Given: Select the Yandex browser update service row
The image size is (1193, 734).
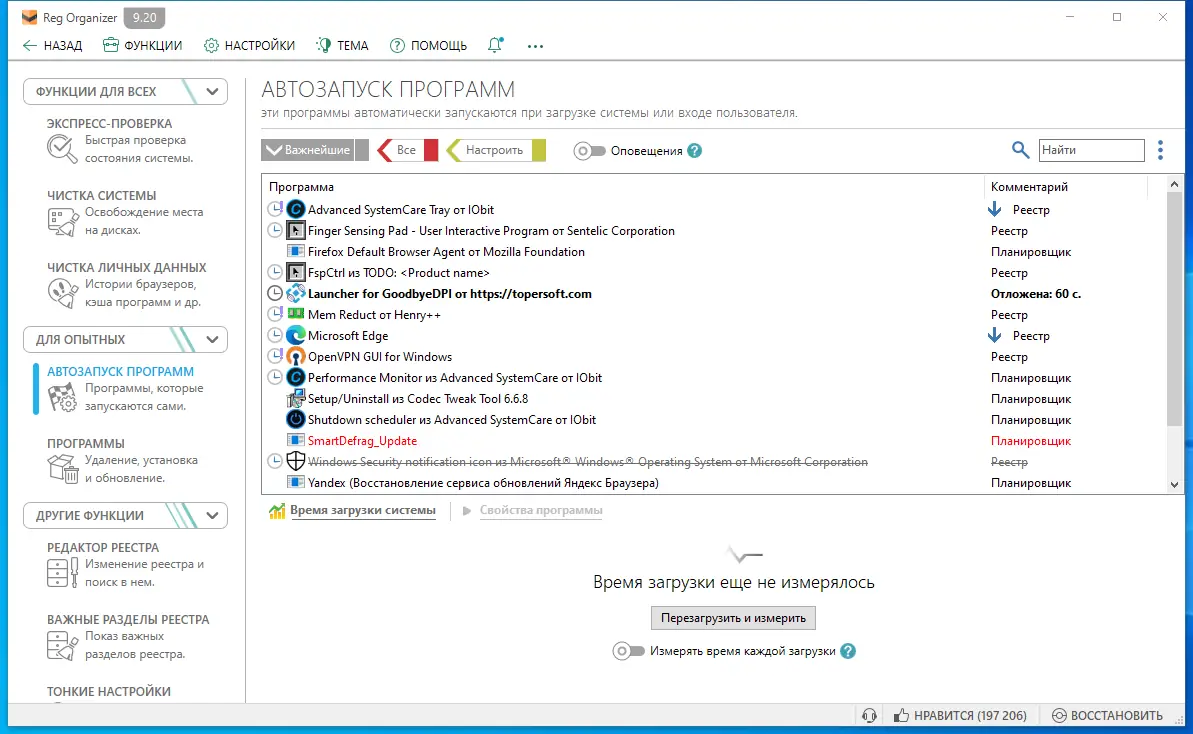Looking at the screenshot, I should (714, 482).
